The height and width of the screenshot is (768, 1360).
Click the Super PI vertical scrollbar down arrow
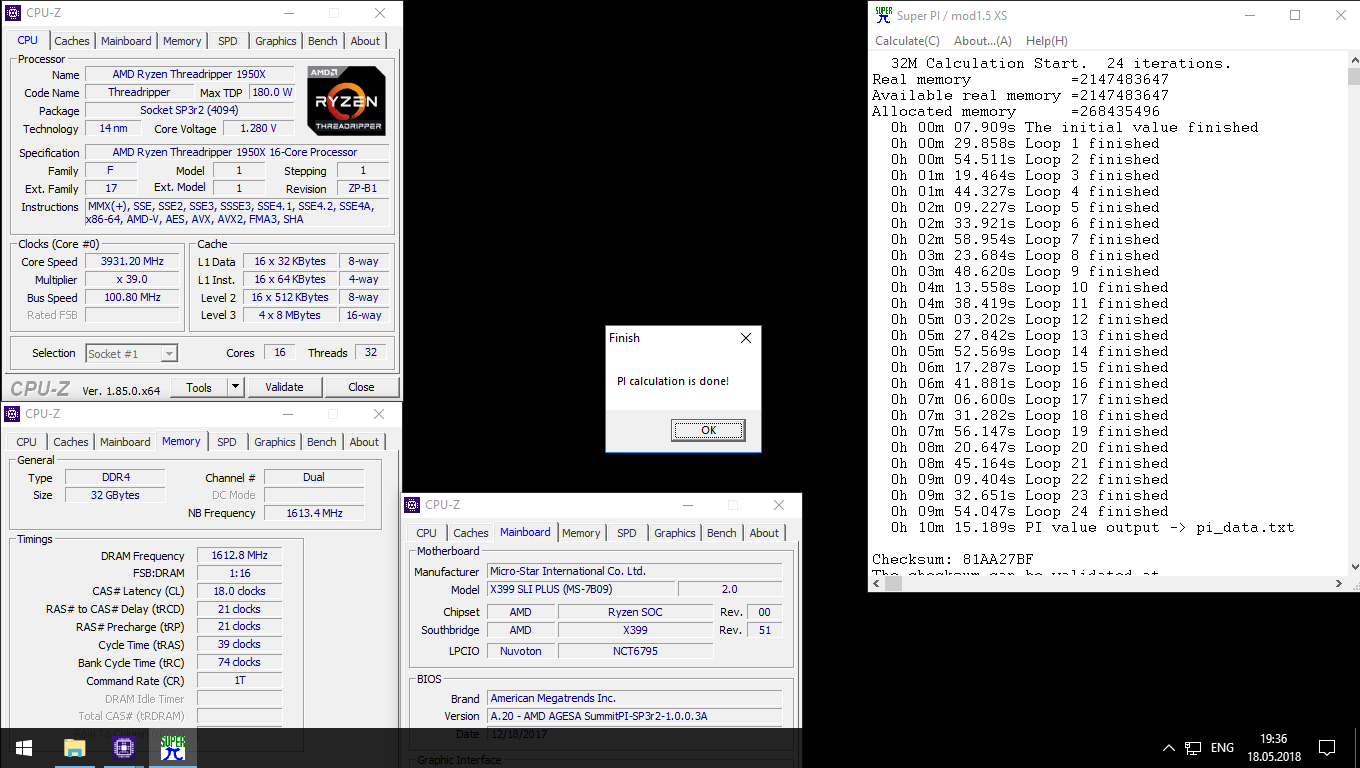click(1353, 568)
